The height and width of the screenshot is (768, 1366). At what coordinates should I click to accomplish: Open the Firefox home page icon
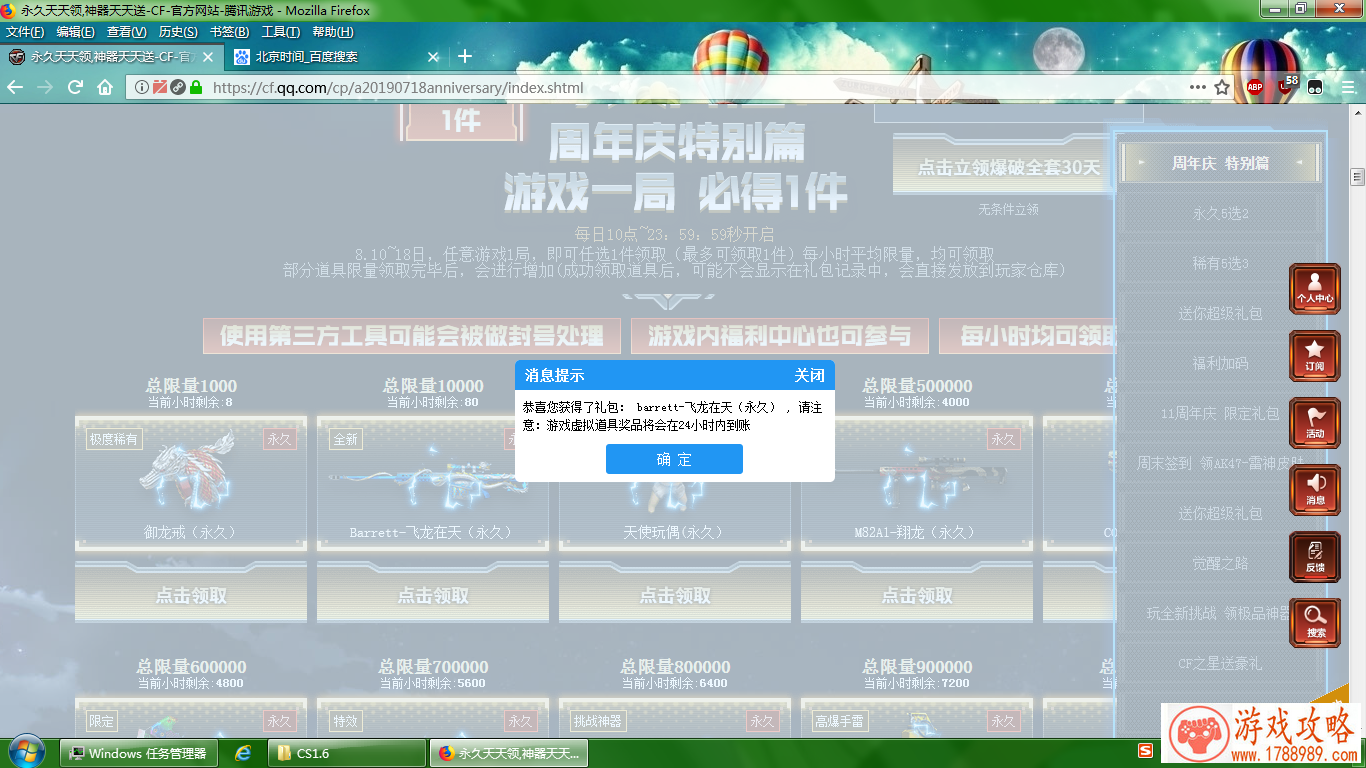click(x=105, y=87)
